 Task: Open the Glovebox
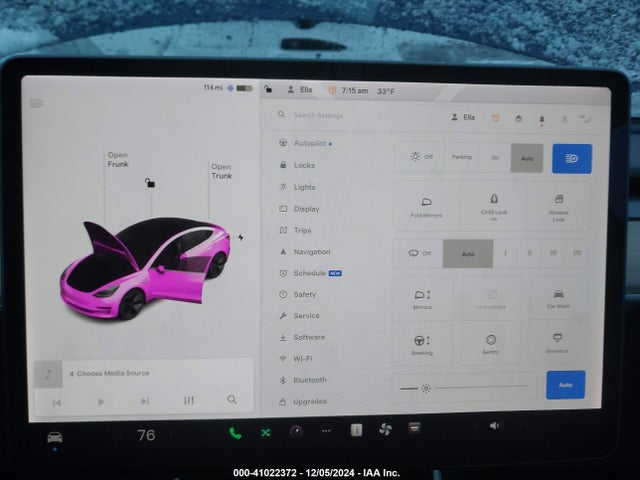click(x=557, y=342)
